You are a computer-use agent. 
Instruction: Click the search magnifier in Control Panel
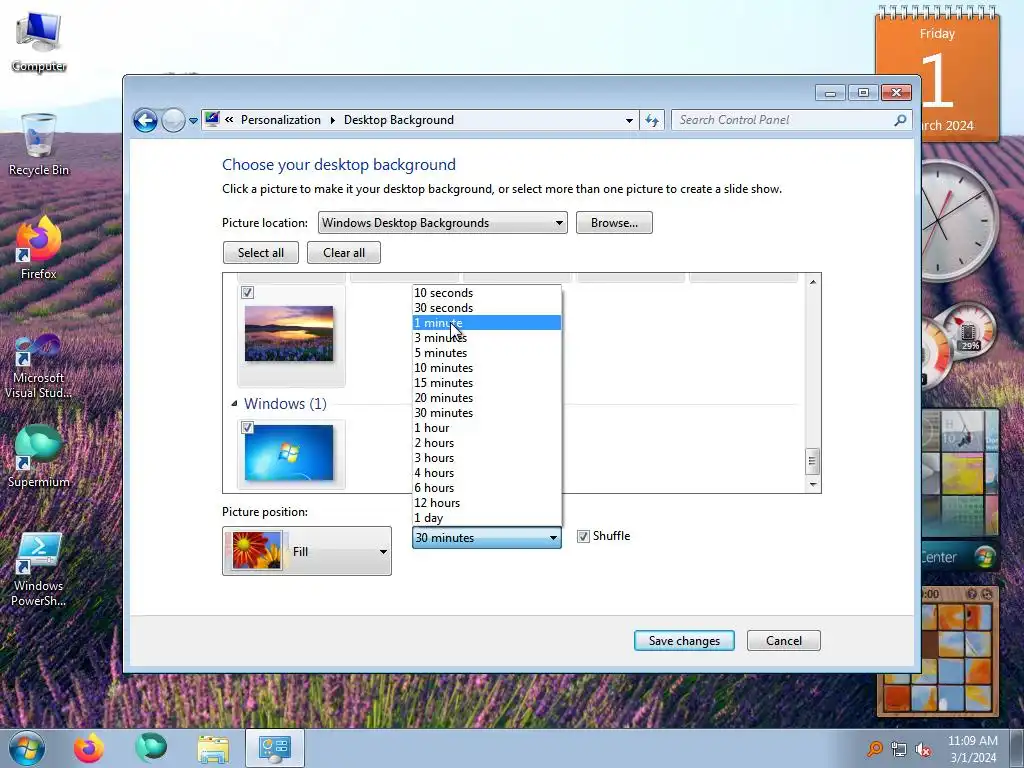point(900,120)
